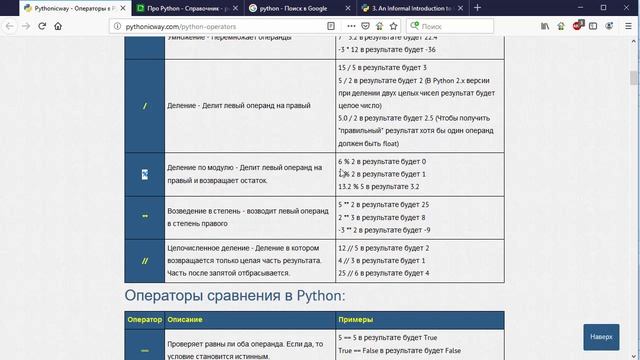The height and width of the screenshot is (360, 640).
Task: Open the Library icon in toolbar
Action: 545,26
